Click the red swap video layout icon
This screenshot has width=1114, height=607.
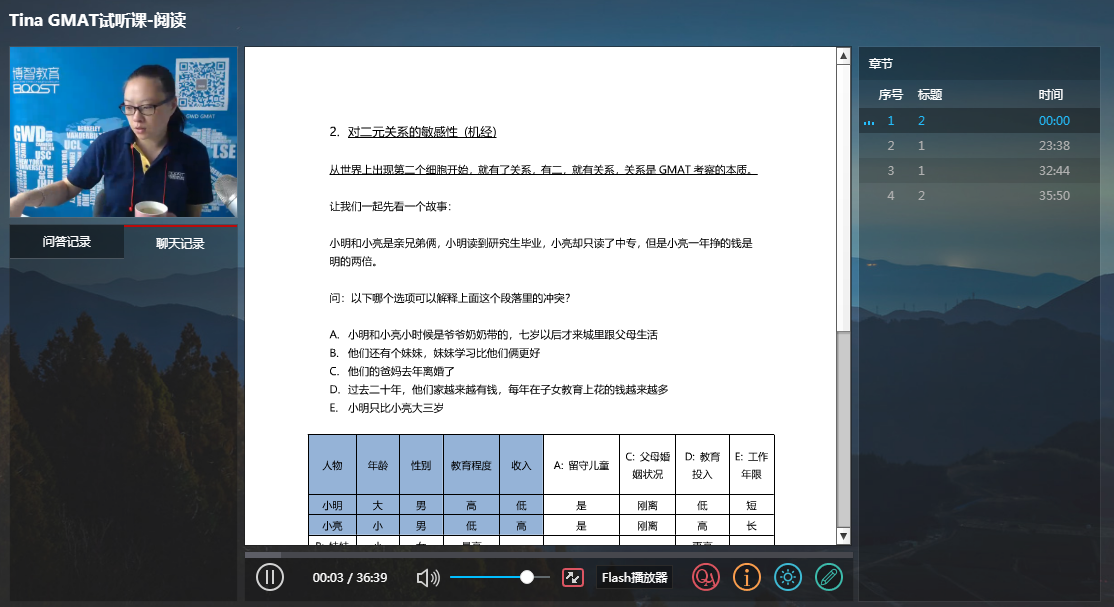tap(573, 577)
